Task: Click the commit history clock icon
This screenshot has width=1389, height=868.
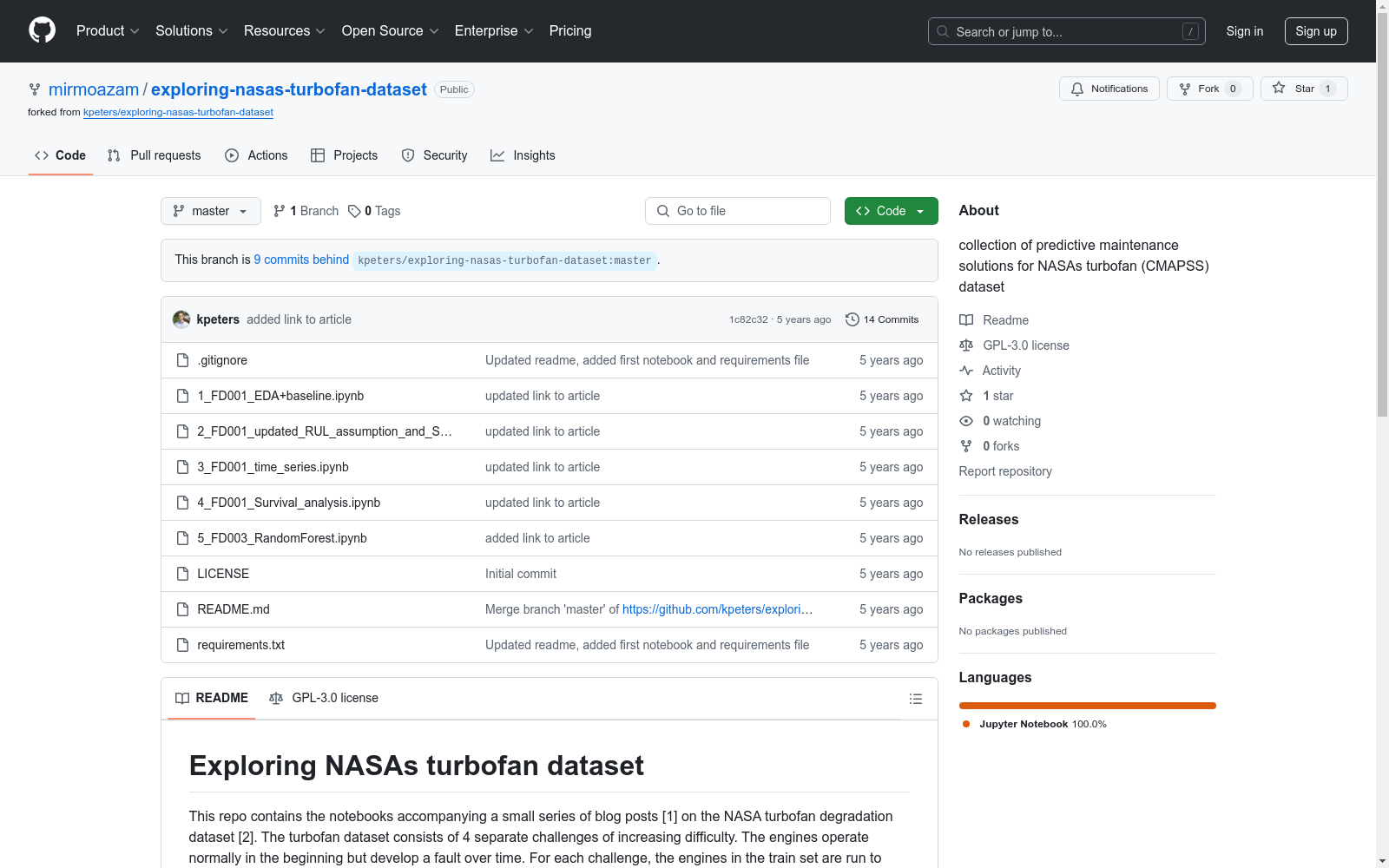Action: click(x=852, y=319)
